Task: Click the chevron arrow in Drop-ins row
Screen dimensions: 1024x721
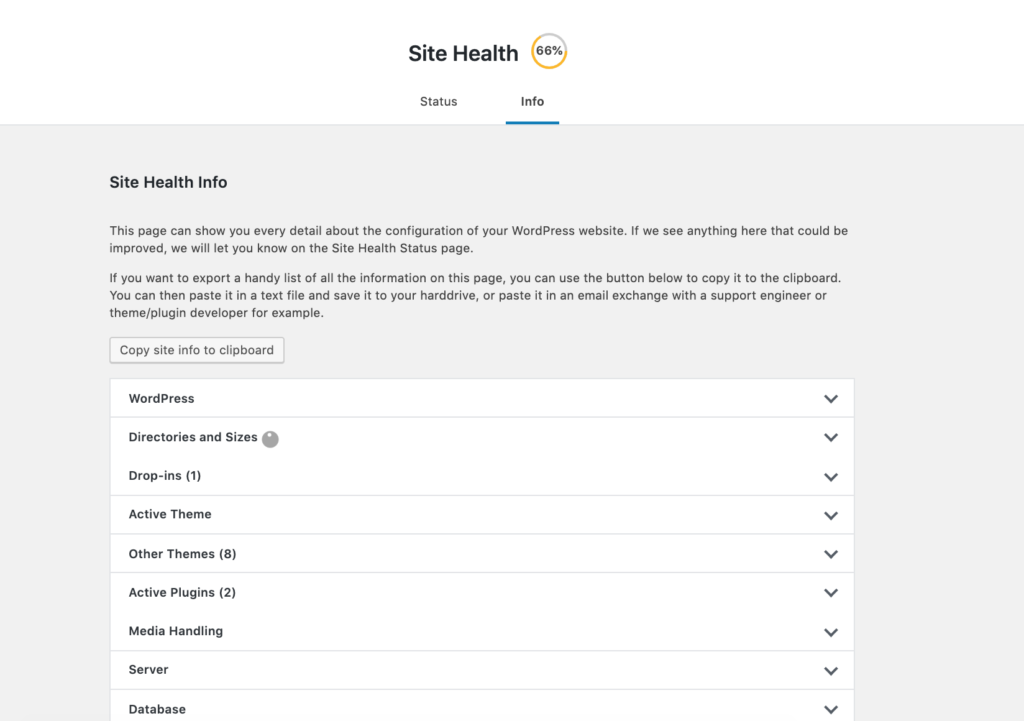Action: coord(831,477)
